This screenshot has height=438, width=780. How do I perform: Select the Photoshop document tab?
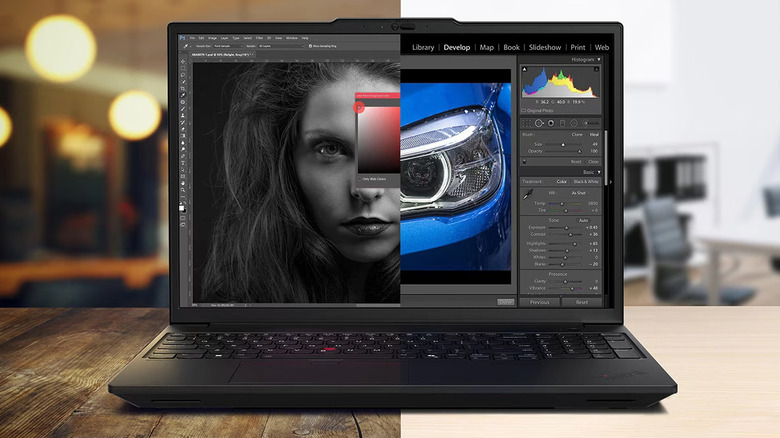(x=223, y=54)
